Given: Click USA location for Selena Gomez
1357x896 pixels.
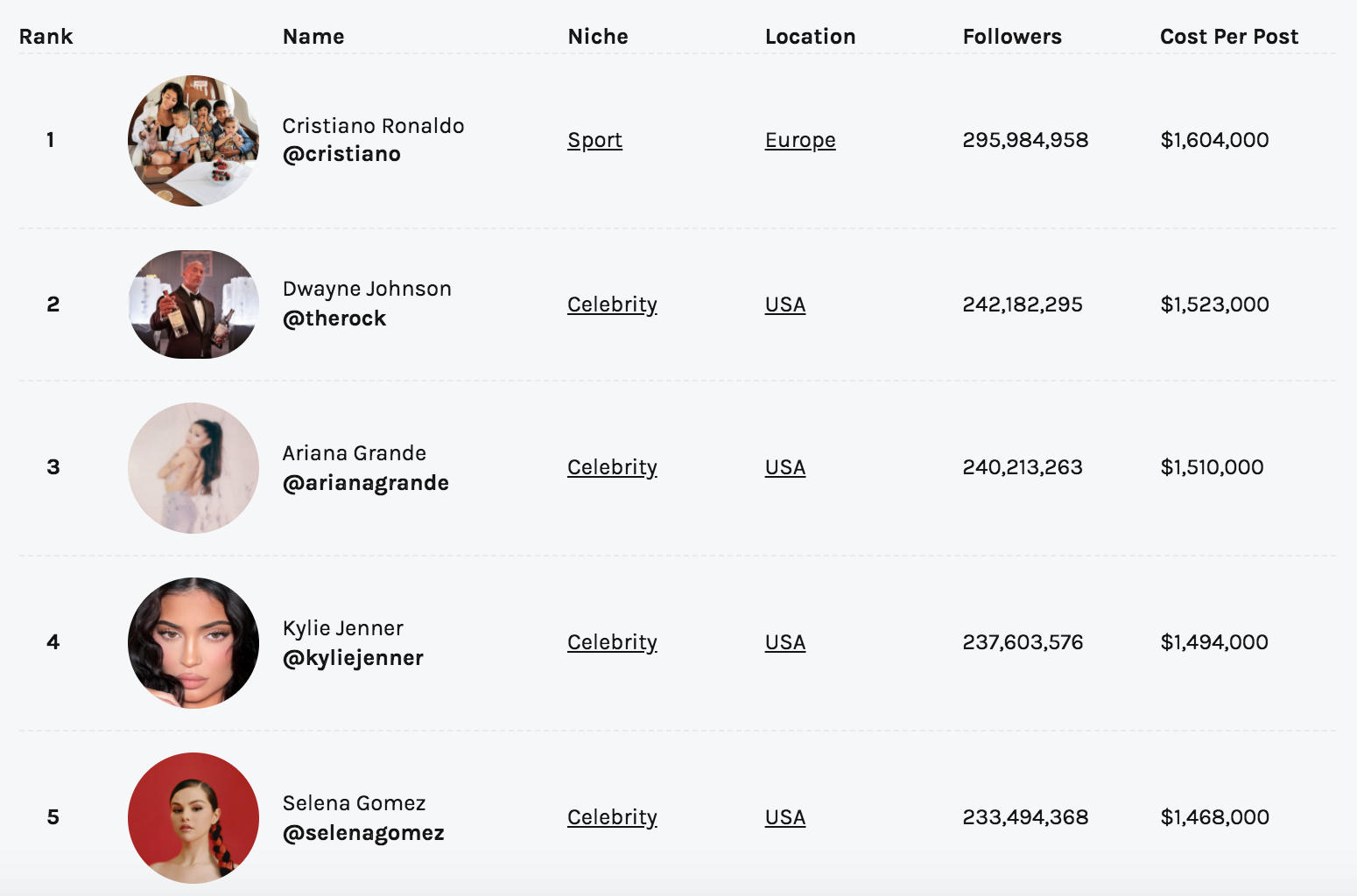Looking at the screenshot, I should pos(785,817).
